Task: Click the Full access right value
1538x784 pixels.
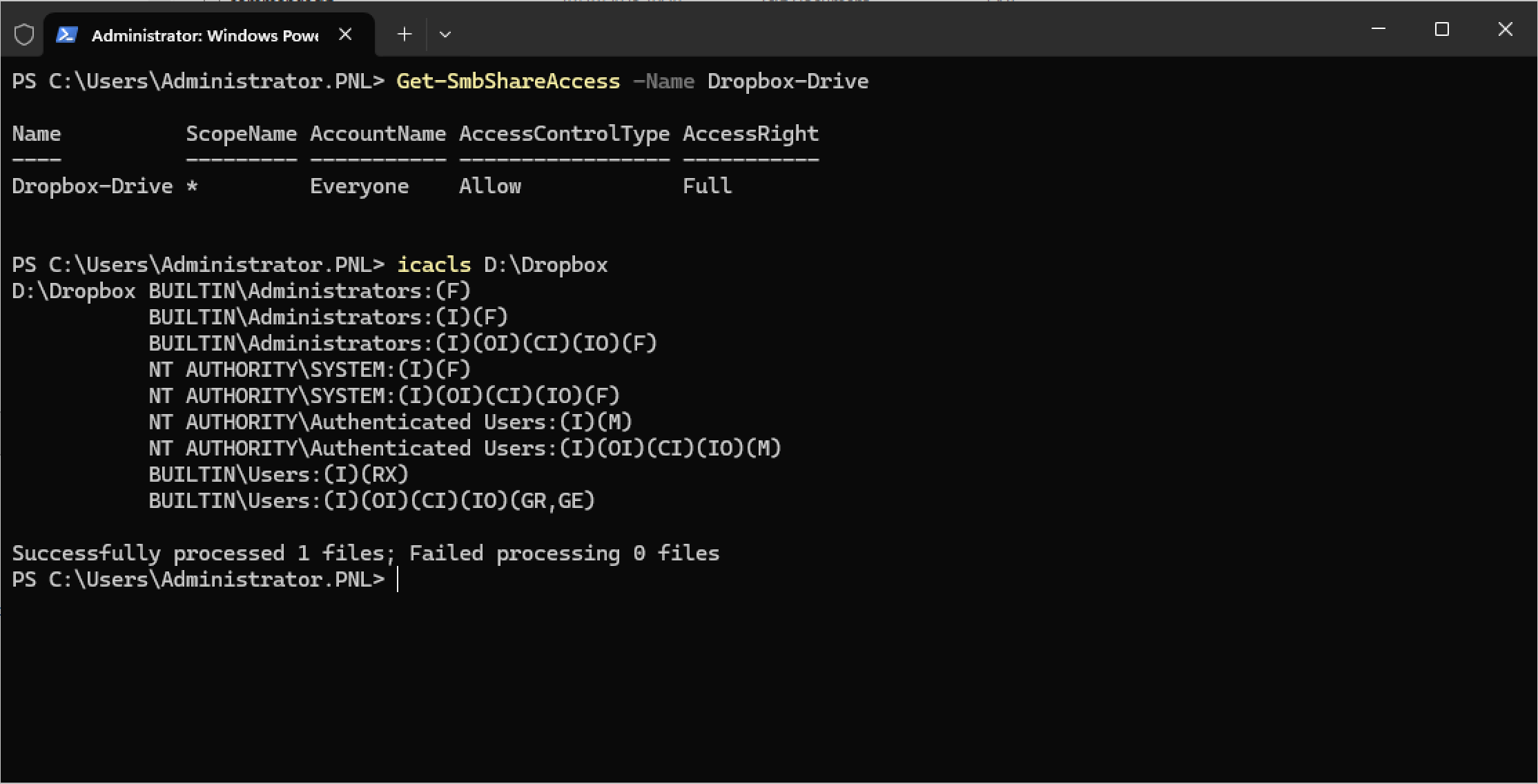Action: 707,186
